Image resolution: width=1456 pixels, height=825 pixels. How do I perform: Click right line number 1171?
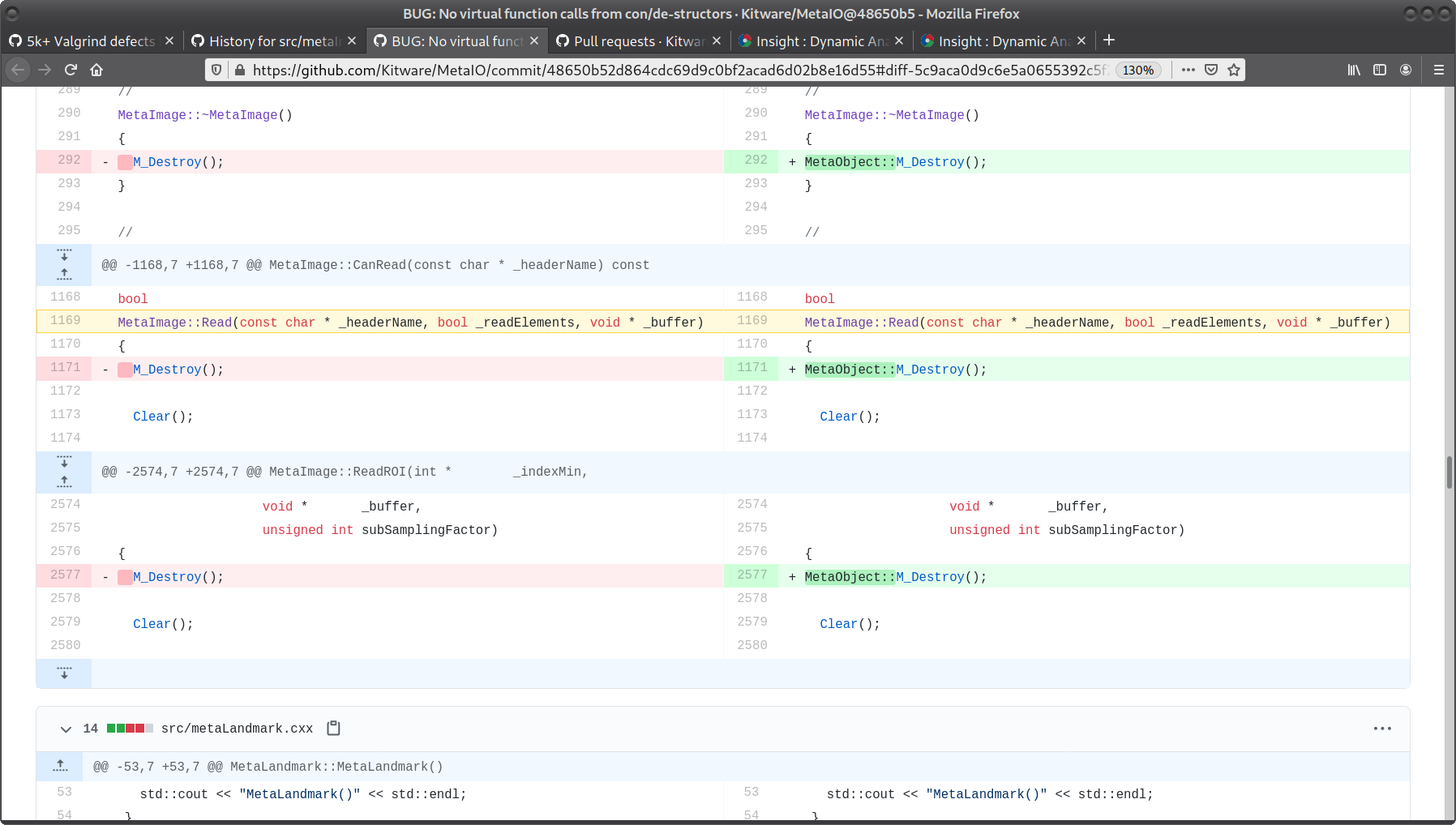coord(752,368)
